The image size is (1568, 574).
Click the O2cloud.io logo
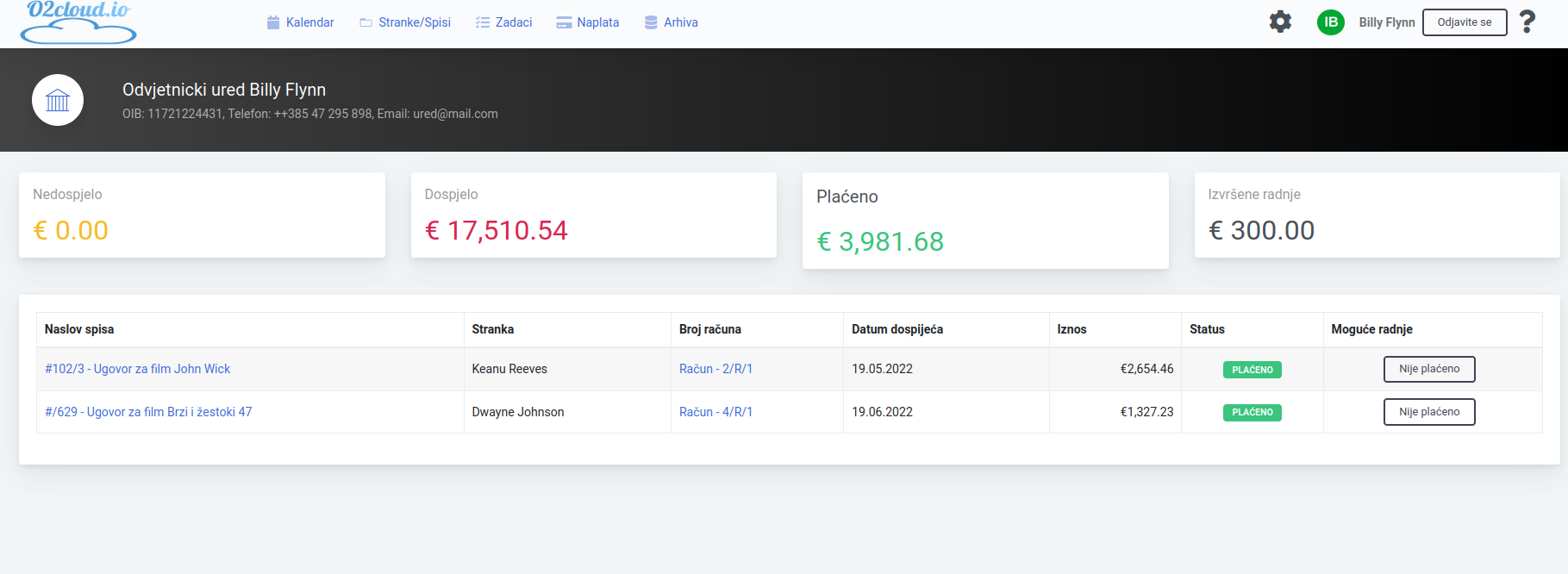tap(78, 22)
